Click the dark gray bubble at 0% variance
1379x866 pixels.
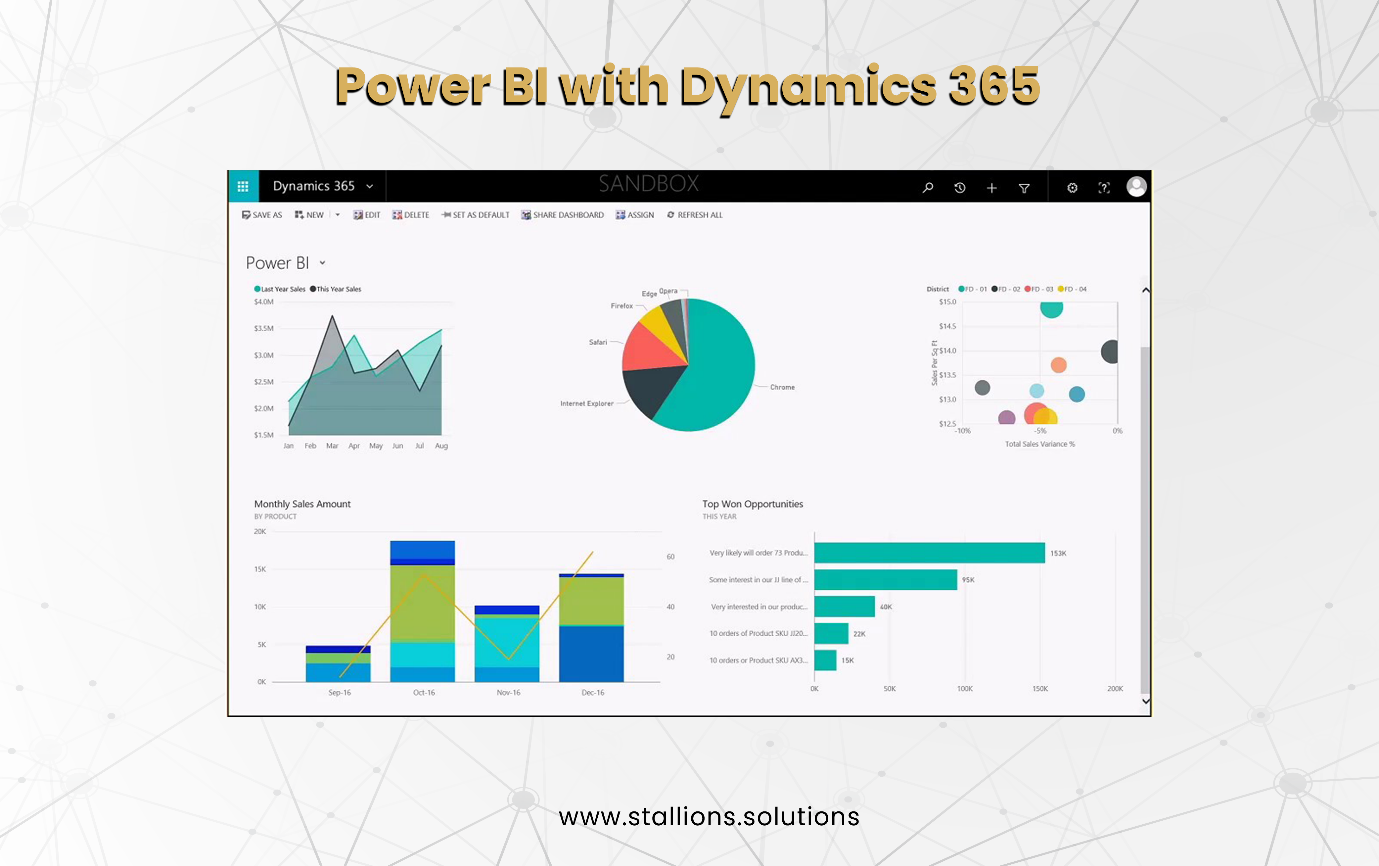coord(1110,352)
